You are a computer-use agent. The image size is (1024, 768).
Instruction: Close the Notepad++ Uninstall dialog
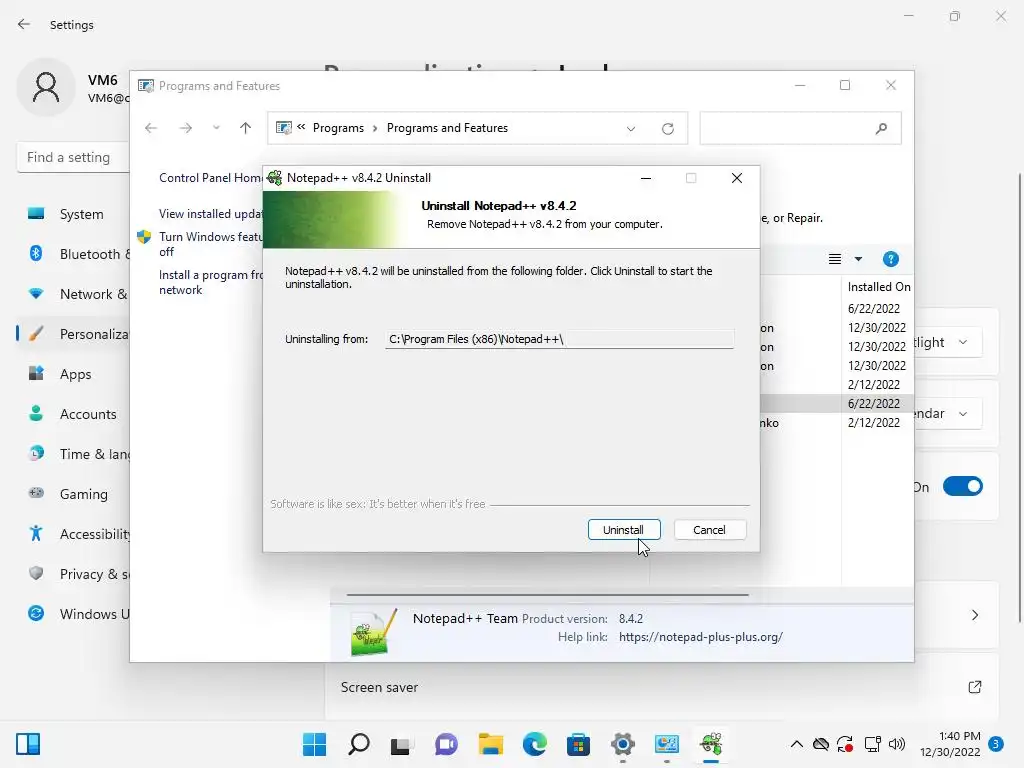pos(737,178)
